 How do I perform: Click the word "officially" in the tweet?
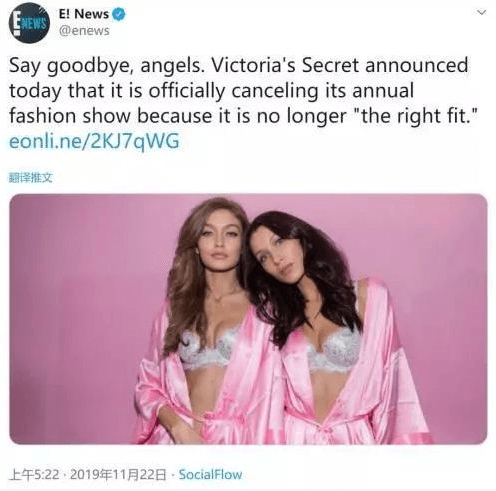click(187, 91)
